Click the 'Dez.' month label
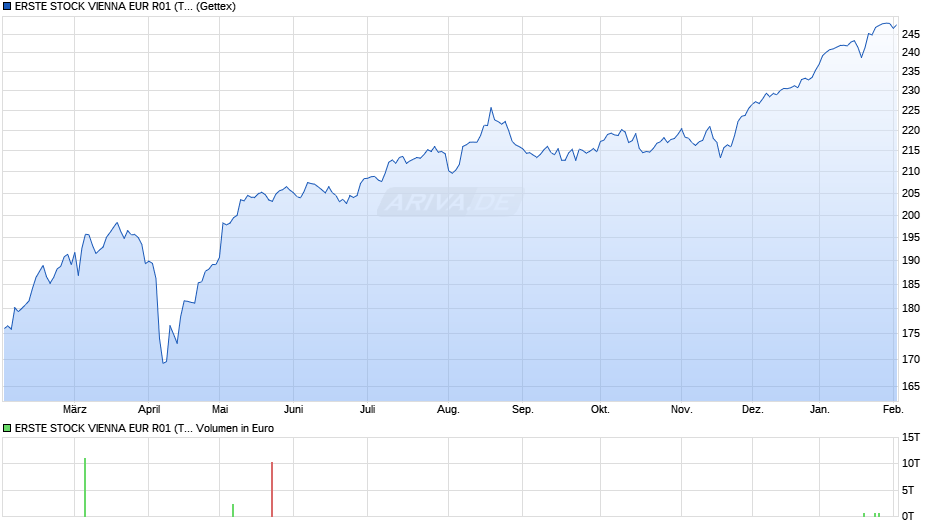 coord(753,409)
